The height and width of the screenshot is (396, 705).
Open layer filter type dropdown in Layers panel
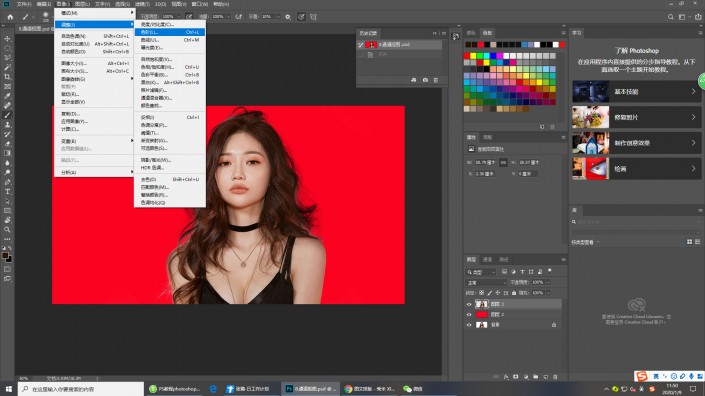(481, 272)
